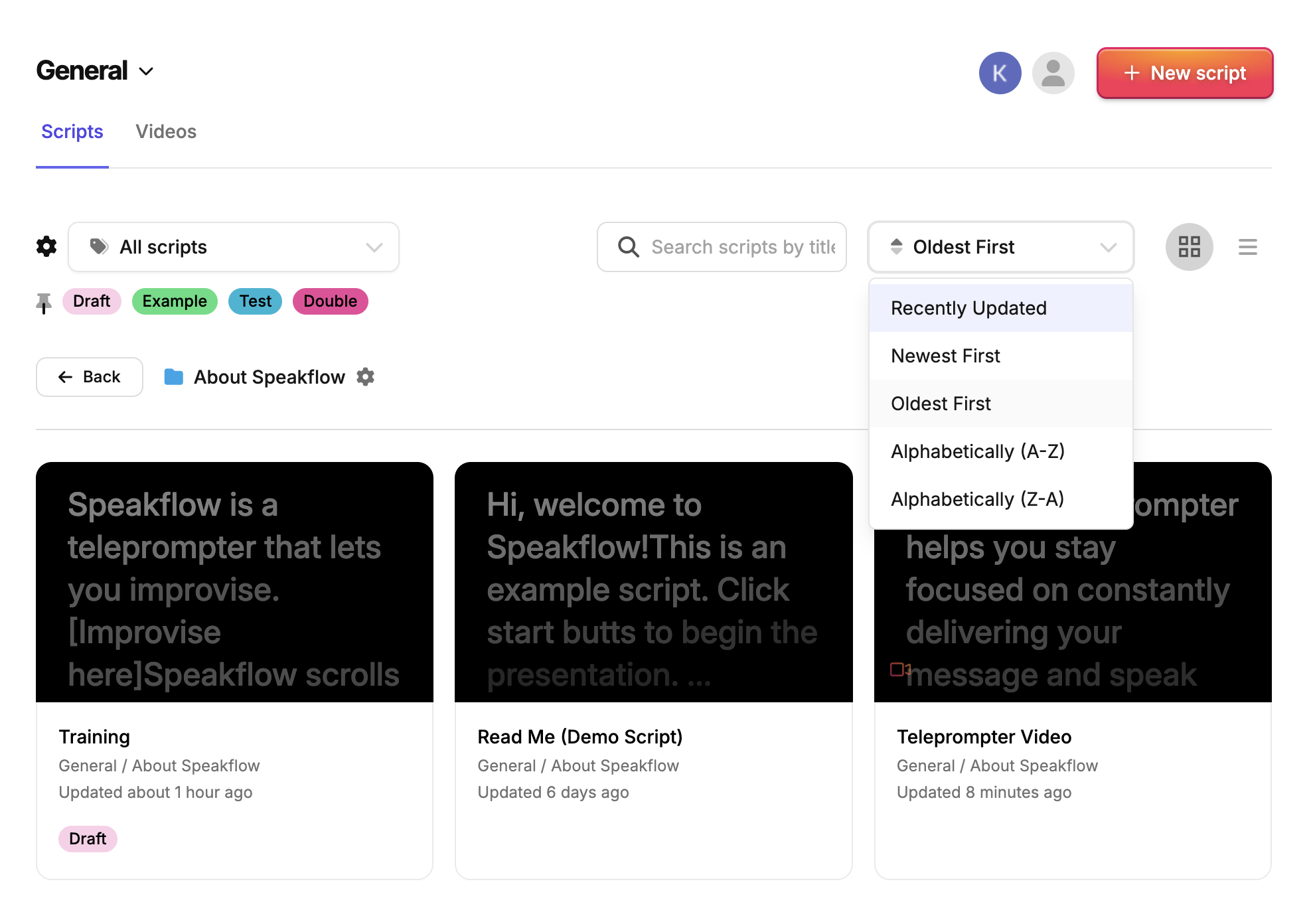Image resolution: width=1313 pixels, height=924 pixels.
Task: Click the gray profile avatar icon
Action: [x=1053, y=73]
